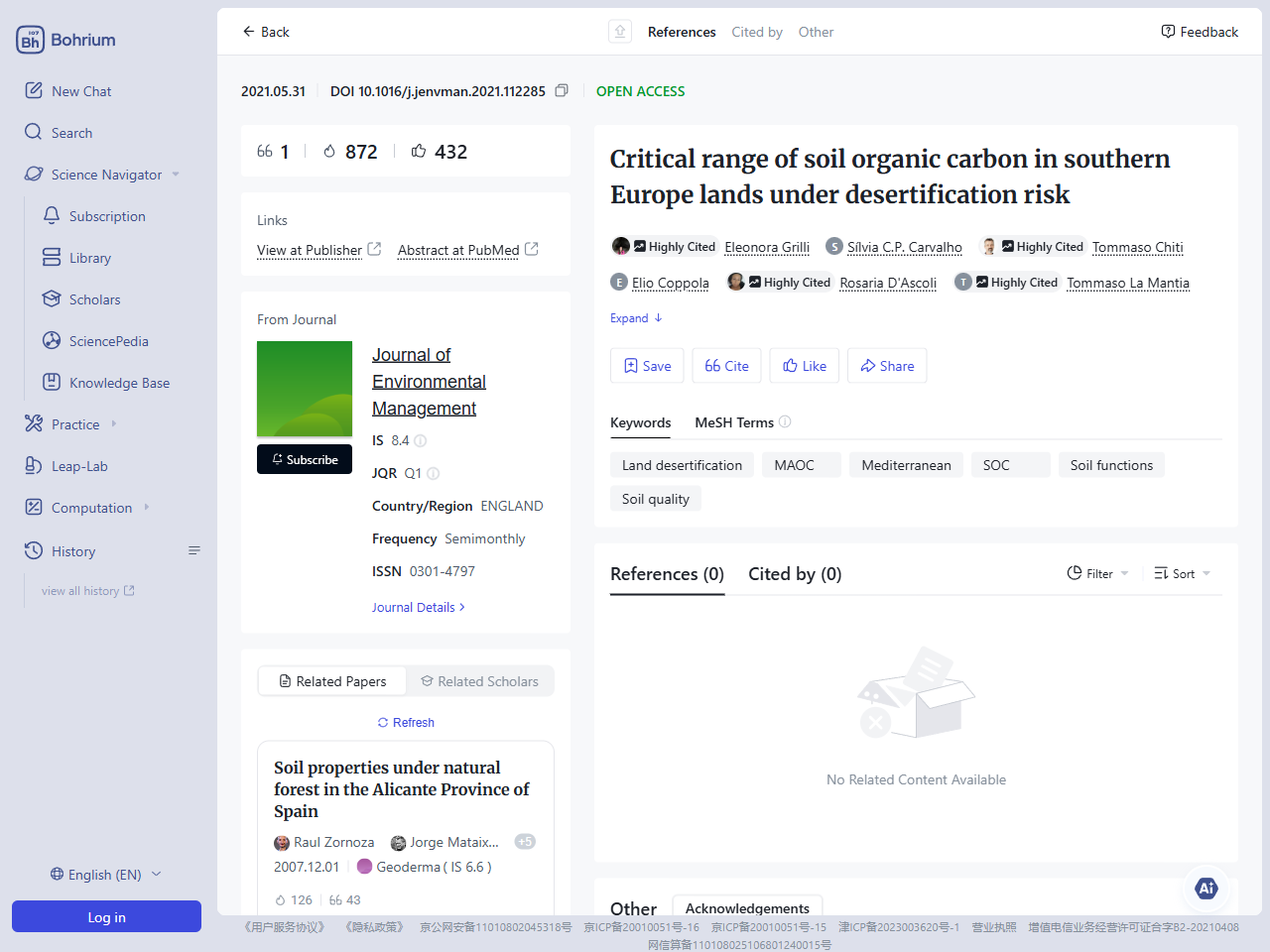Switch to References anchor in header
Image resolution: width=1270 pixels, height=952 pixels.
(682, 32)
